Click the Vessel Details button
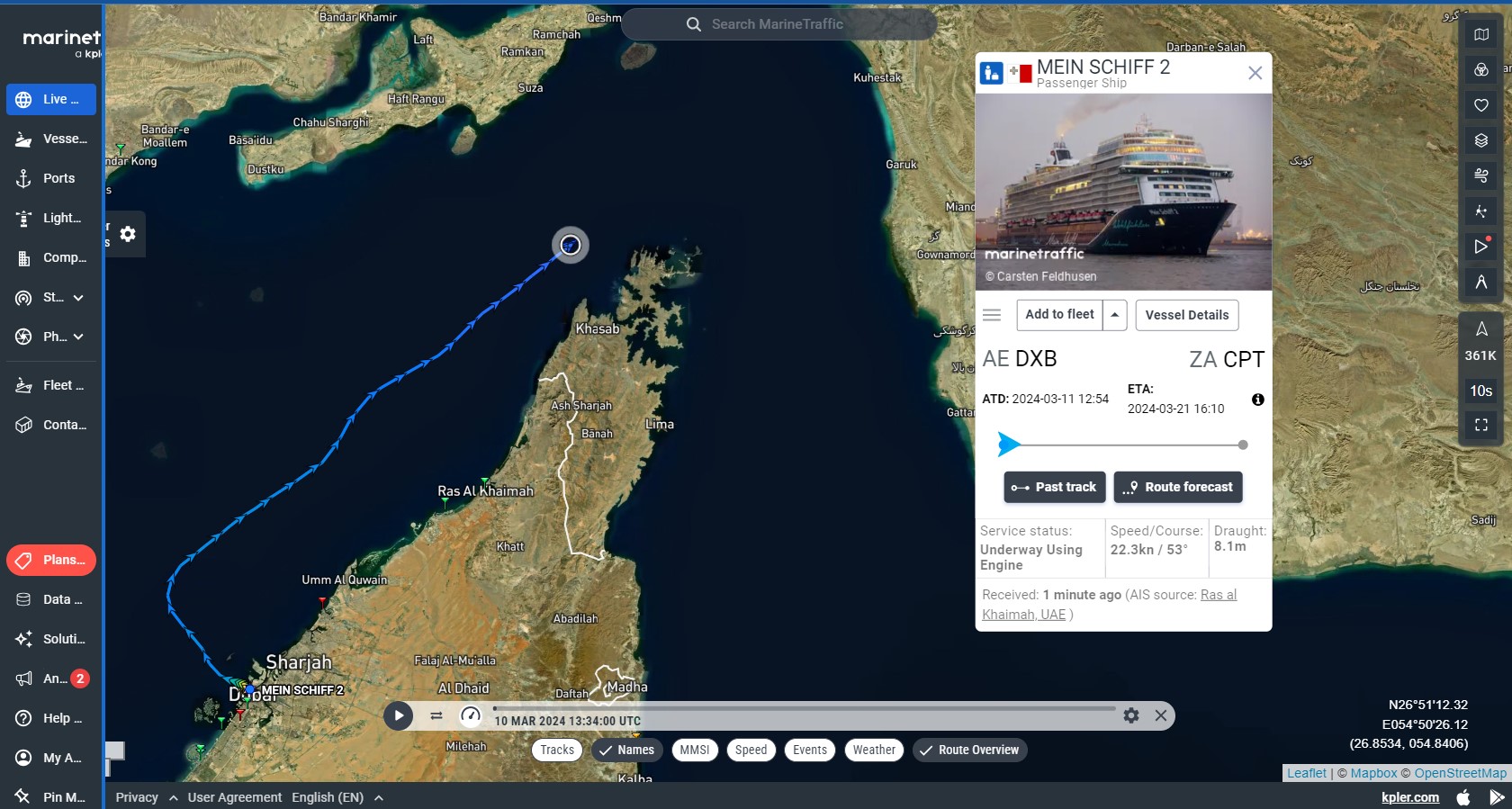Viewport: 1512px width, 809px height. pyautogui.click(x=1187, y=315)
